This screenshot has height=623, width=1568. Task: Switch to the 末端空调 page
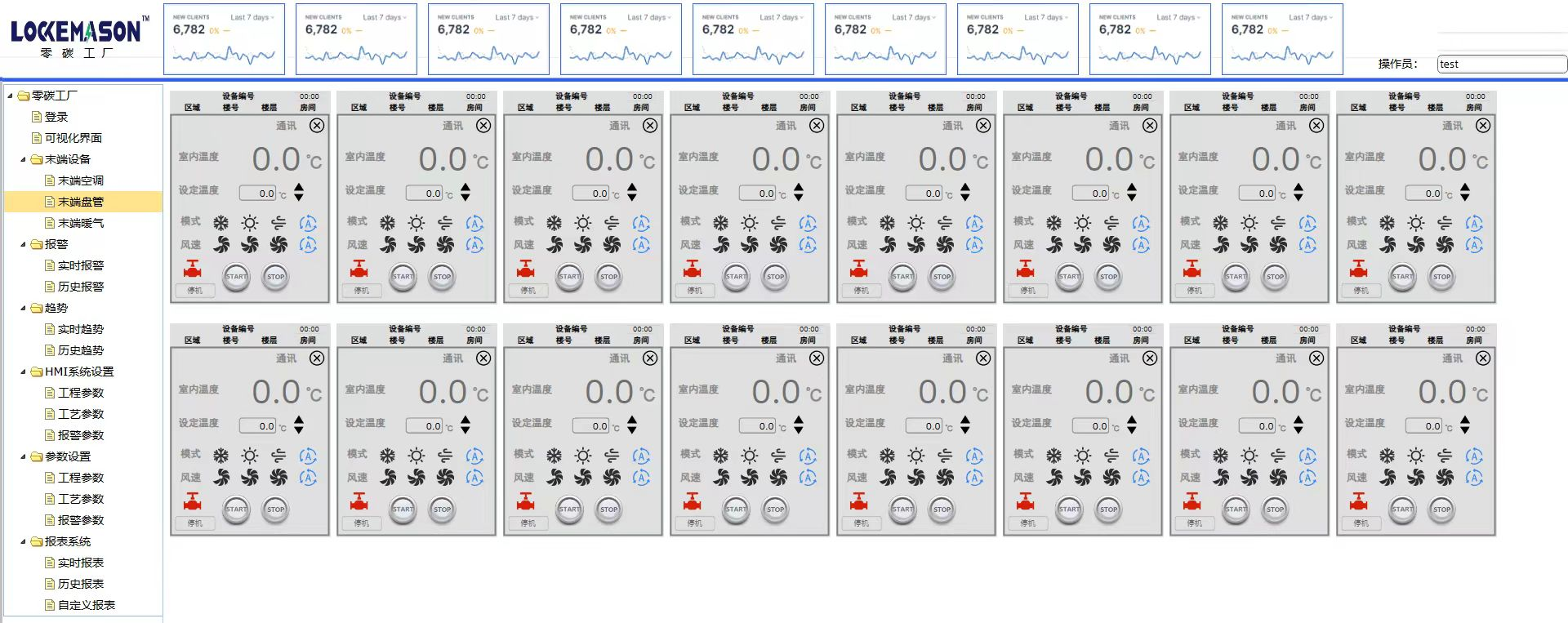click(x=81, y=180)
